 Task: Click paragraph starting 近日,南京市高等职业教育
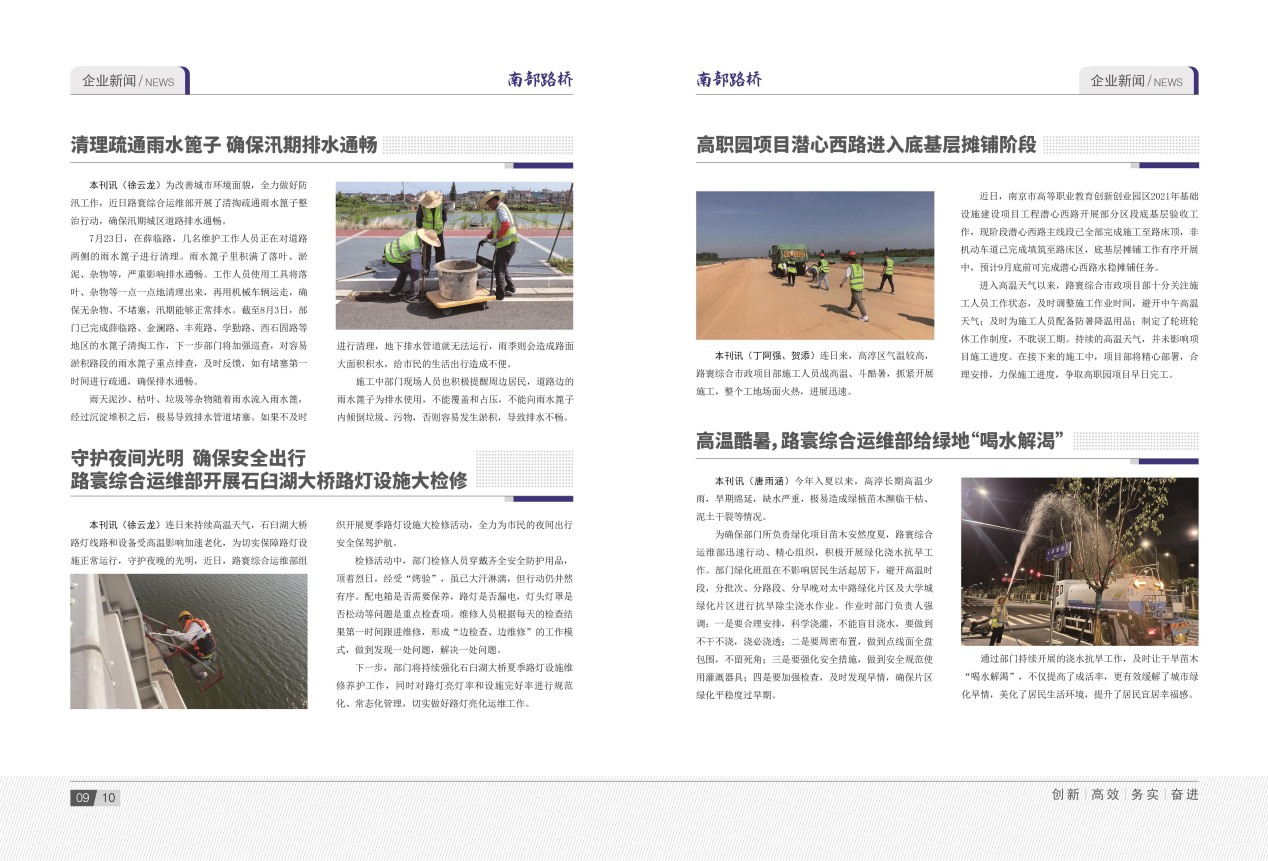[1079, 231]
